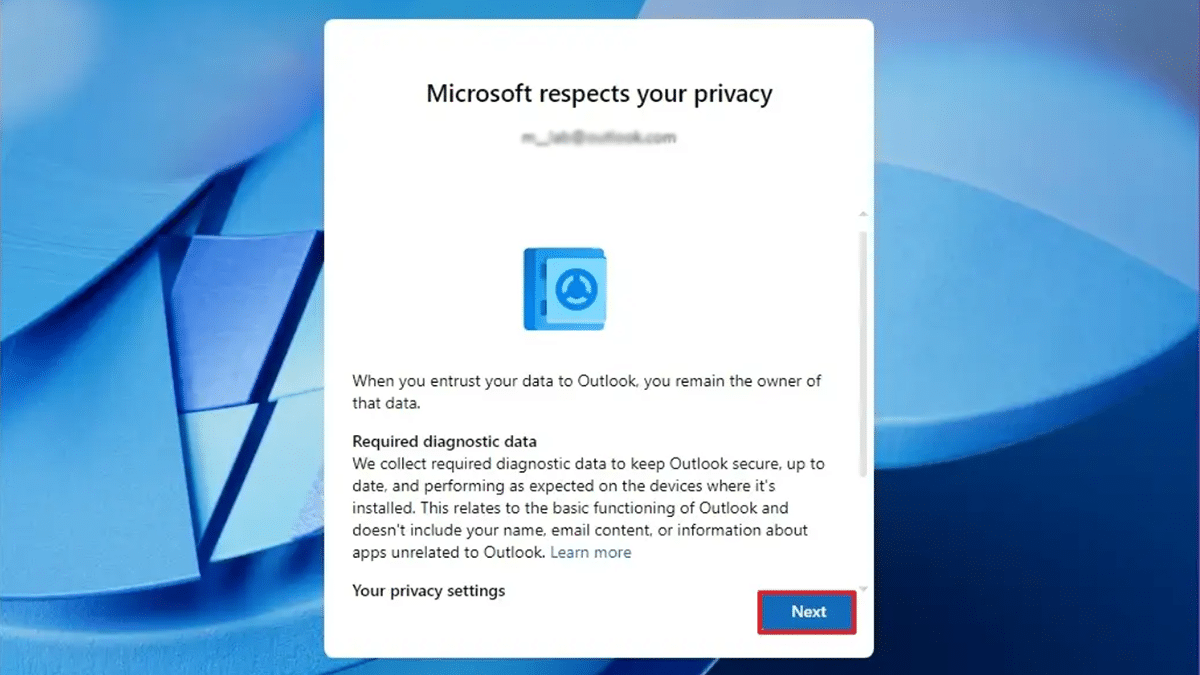Select the blurred email address text

[x=598, y=138]
